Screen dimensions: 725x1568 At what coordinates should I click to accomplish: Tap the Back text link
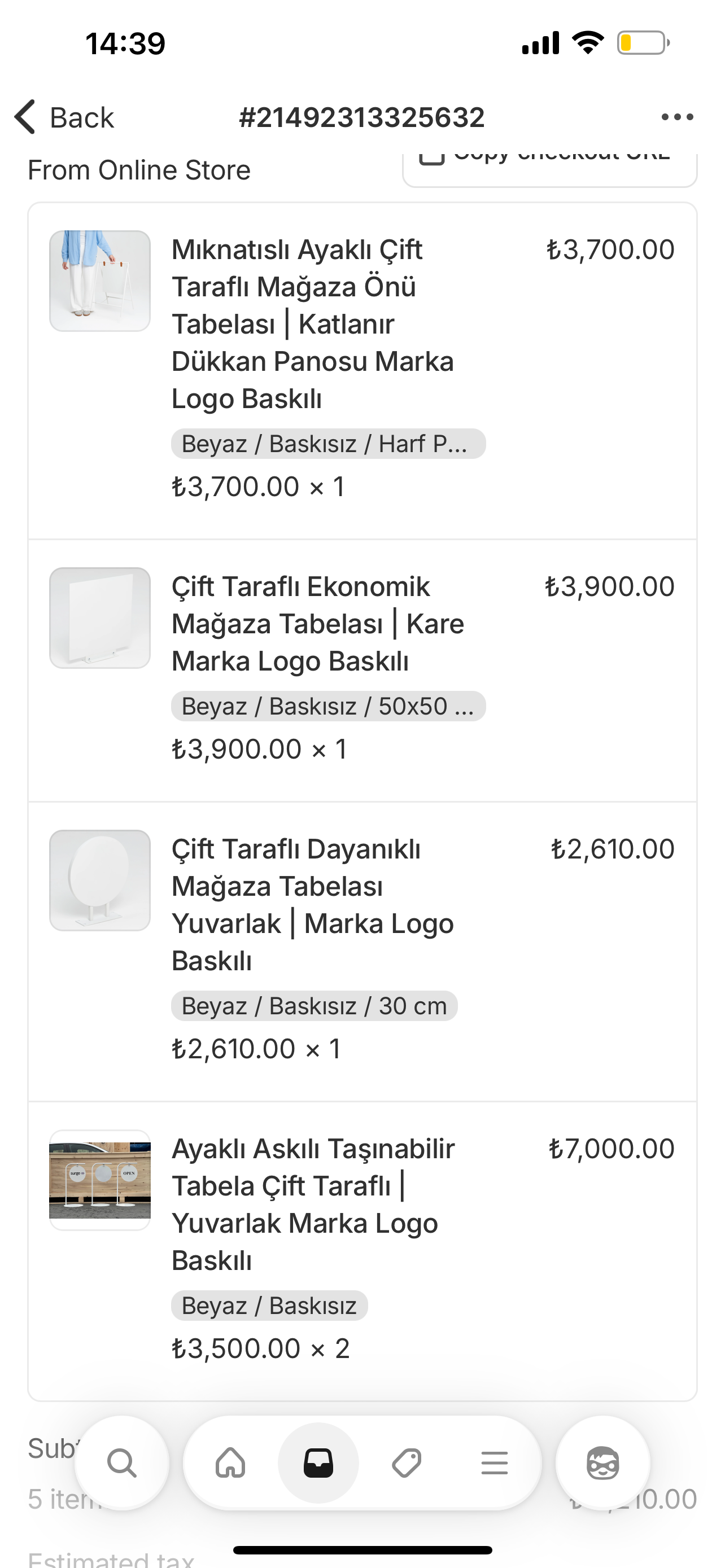(81, 117)
